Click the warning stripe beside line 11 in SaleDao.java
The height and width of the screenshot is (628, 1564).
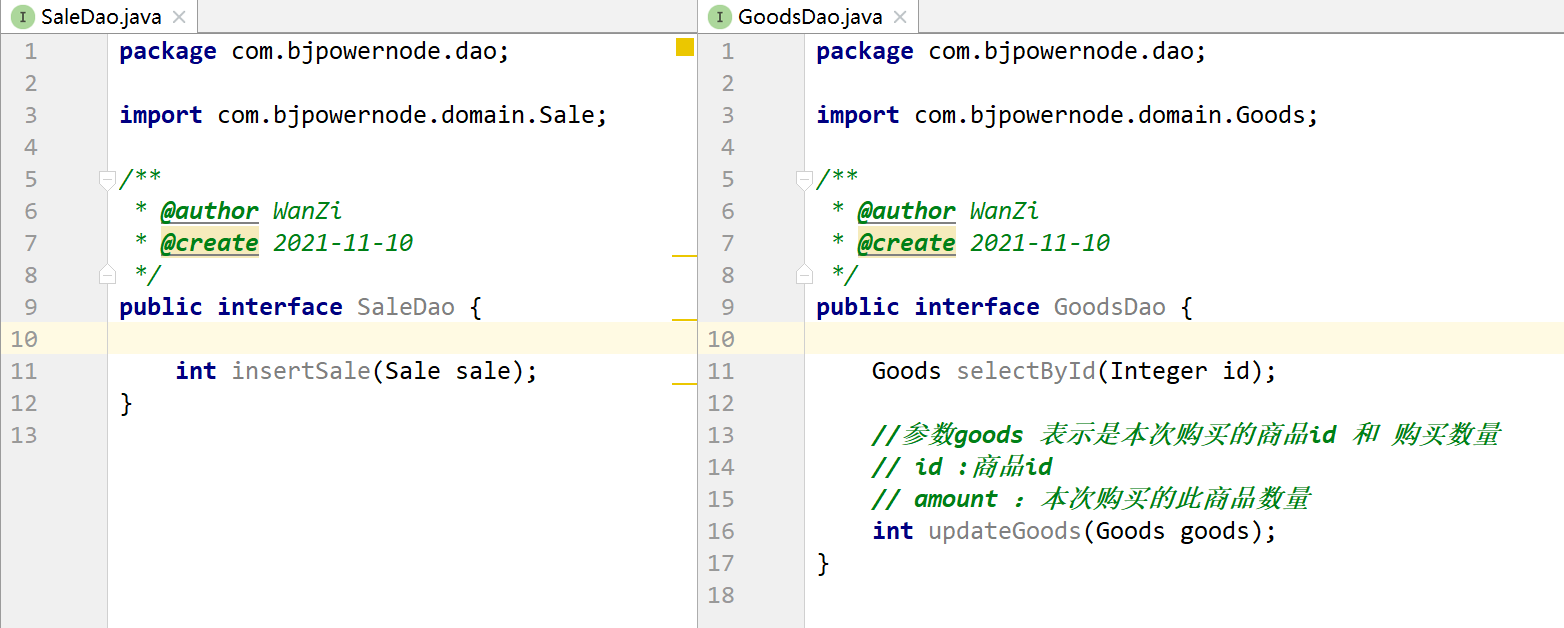pyautogui.click(x=684, y=384)
